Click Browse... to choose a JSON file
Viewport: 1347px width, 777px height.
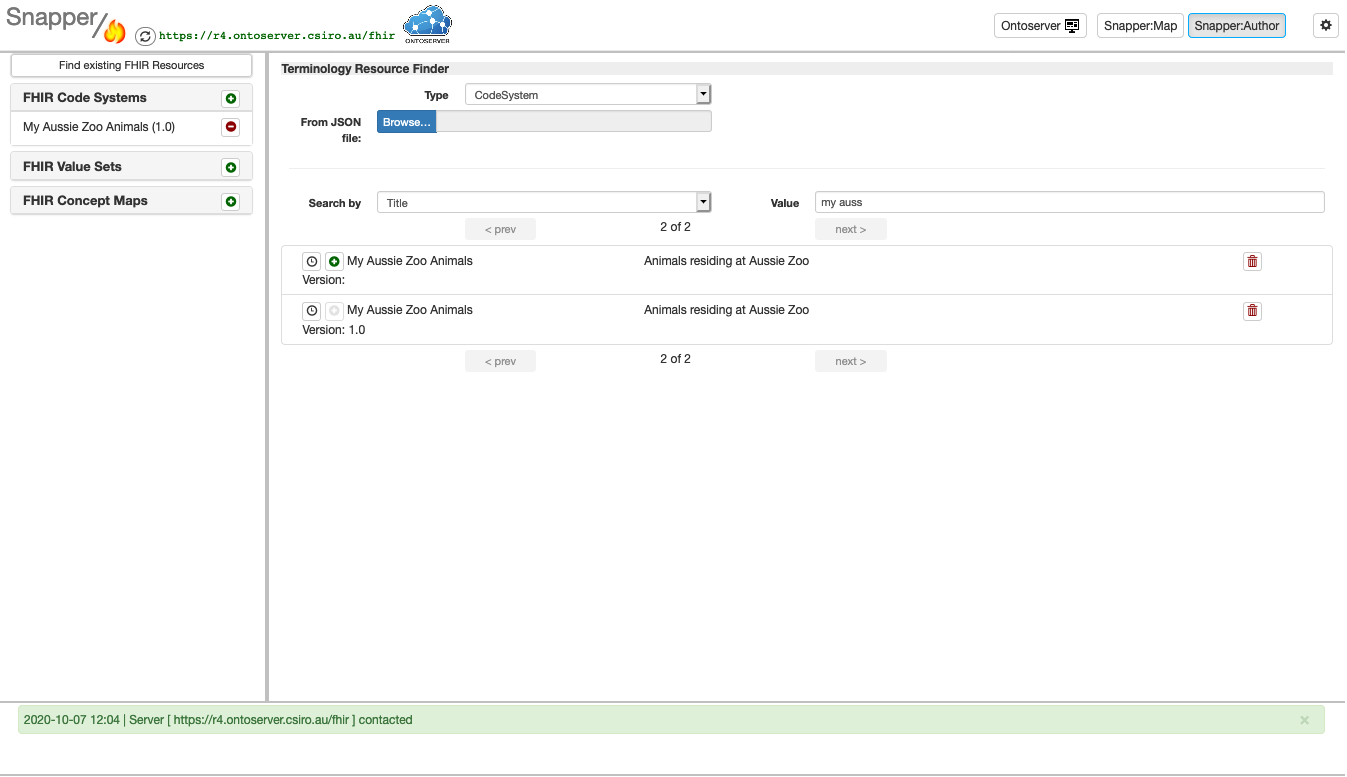coord(406,122)
